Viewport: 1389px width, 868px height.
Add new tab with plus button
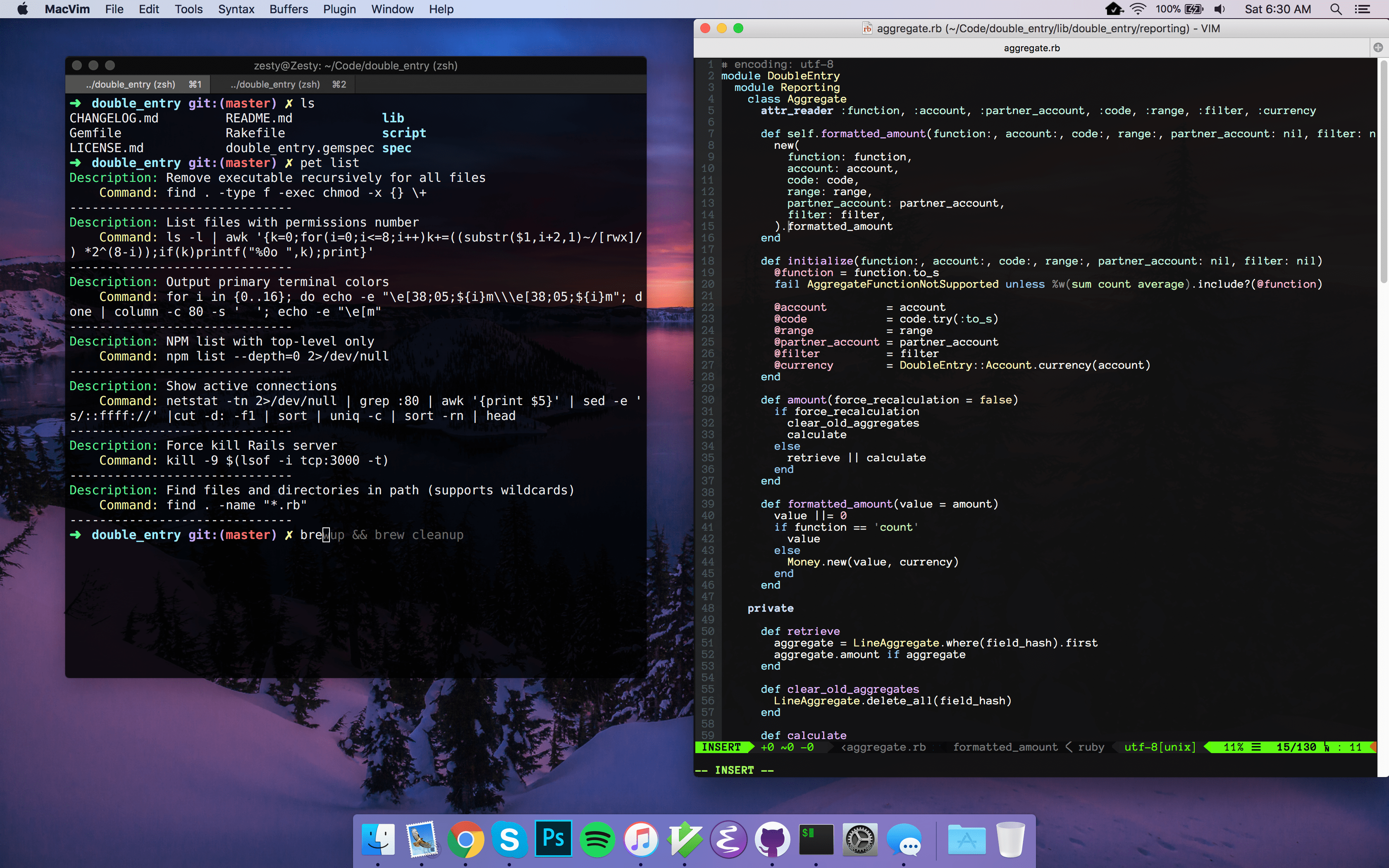(x=1377, y=48)
